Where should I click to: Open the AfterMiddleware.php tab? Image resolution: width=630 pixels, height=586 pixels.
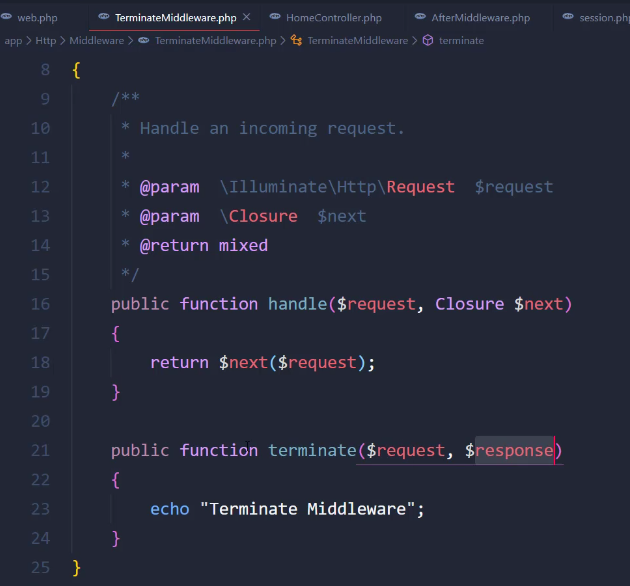point(481,18)
